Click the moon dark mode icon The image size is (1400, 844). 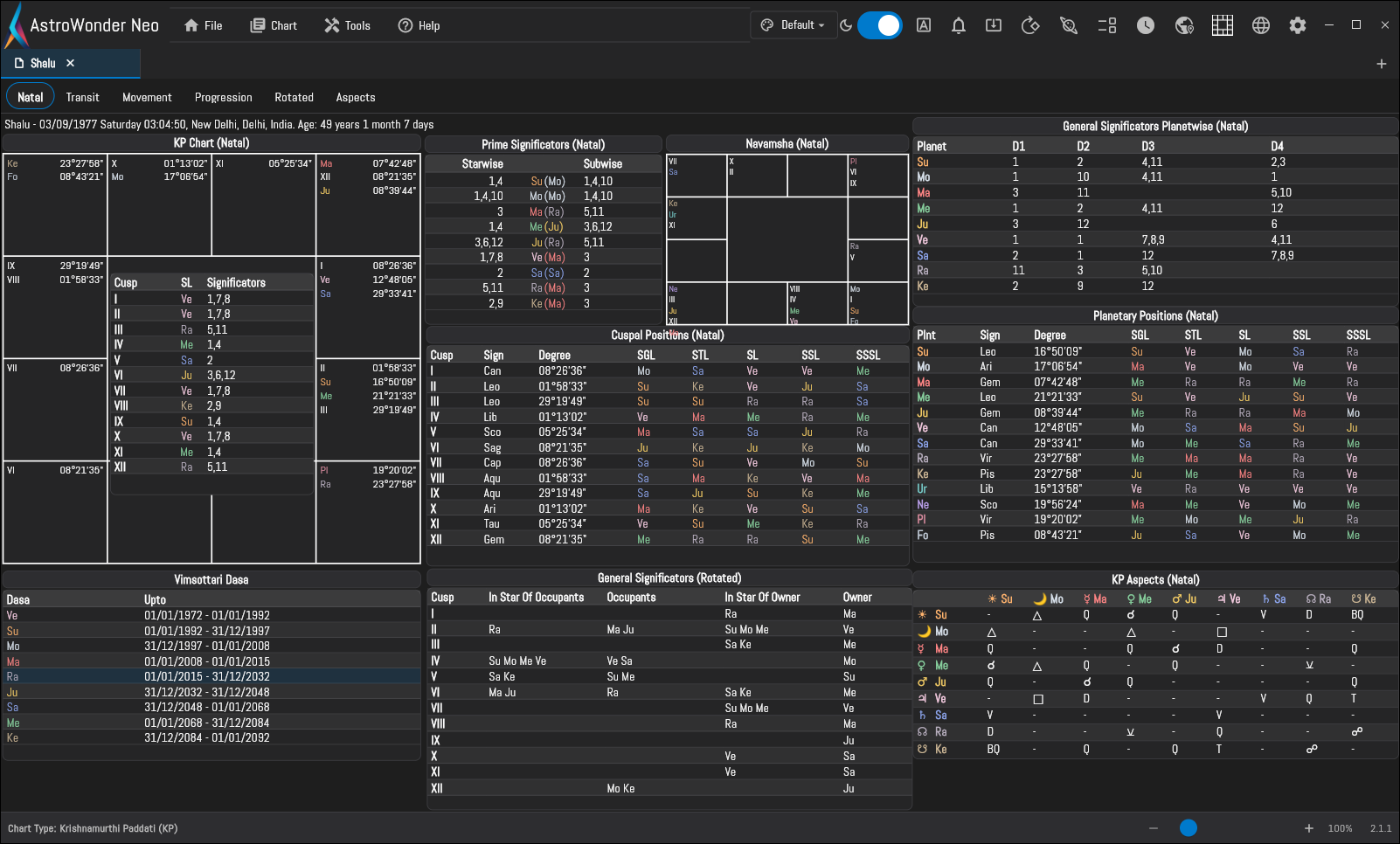[846, 25]
